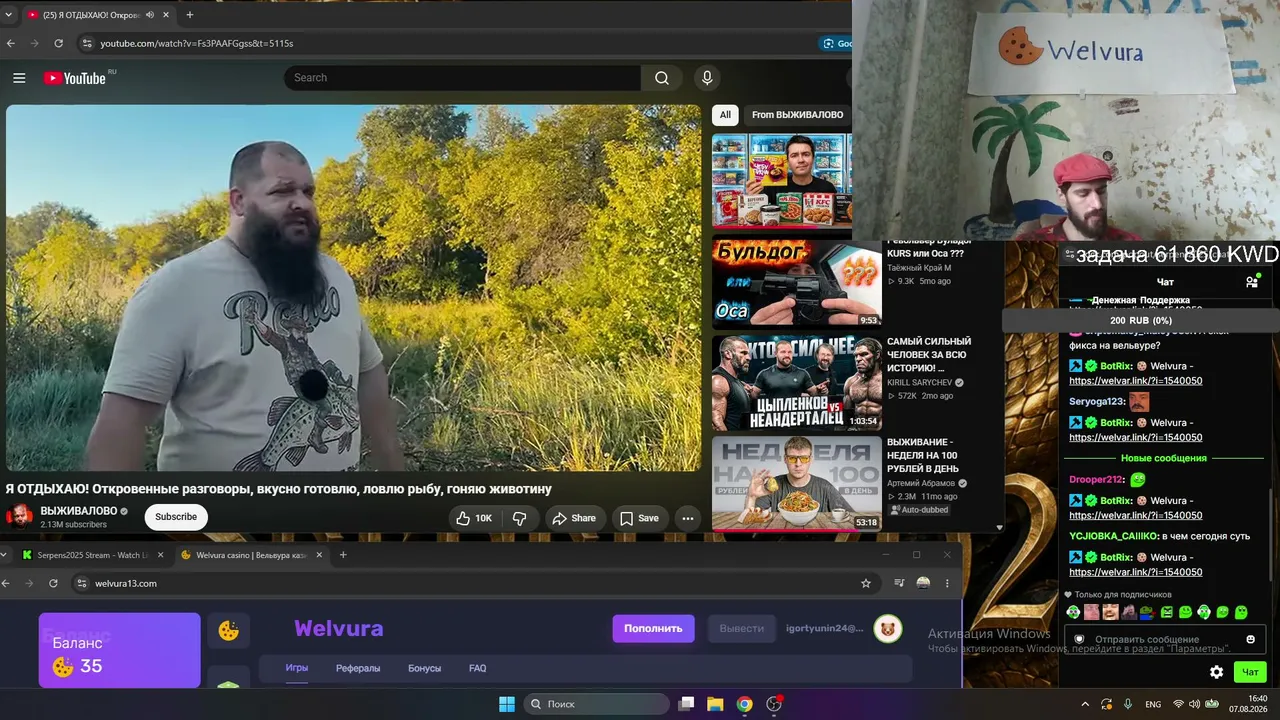
Task: Click the YouTube search magnifier button
Action: (x=662, y=78)
